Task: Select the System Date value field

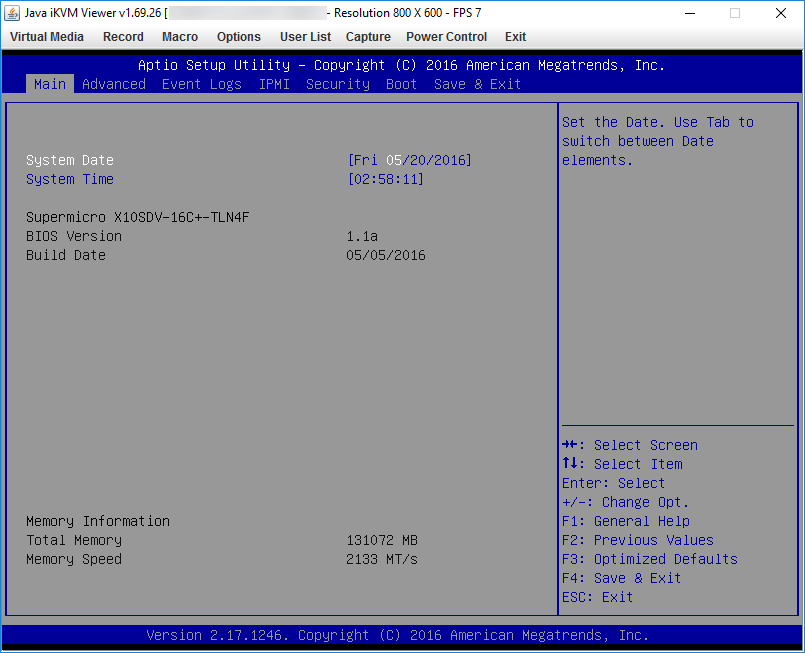Action: [409, 160]
